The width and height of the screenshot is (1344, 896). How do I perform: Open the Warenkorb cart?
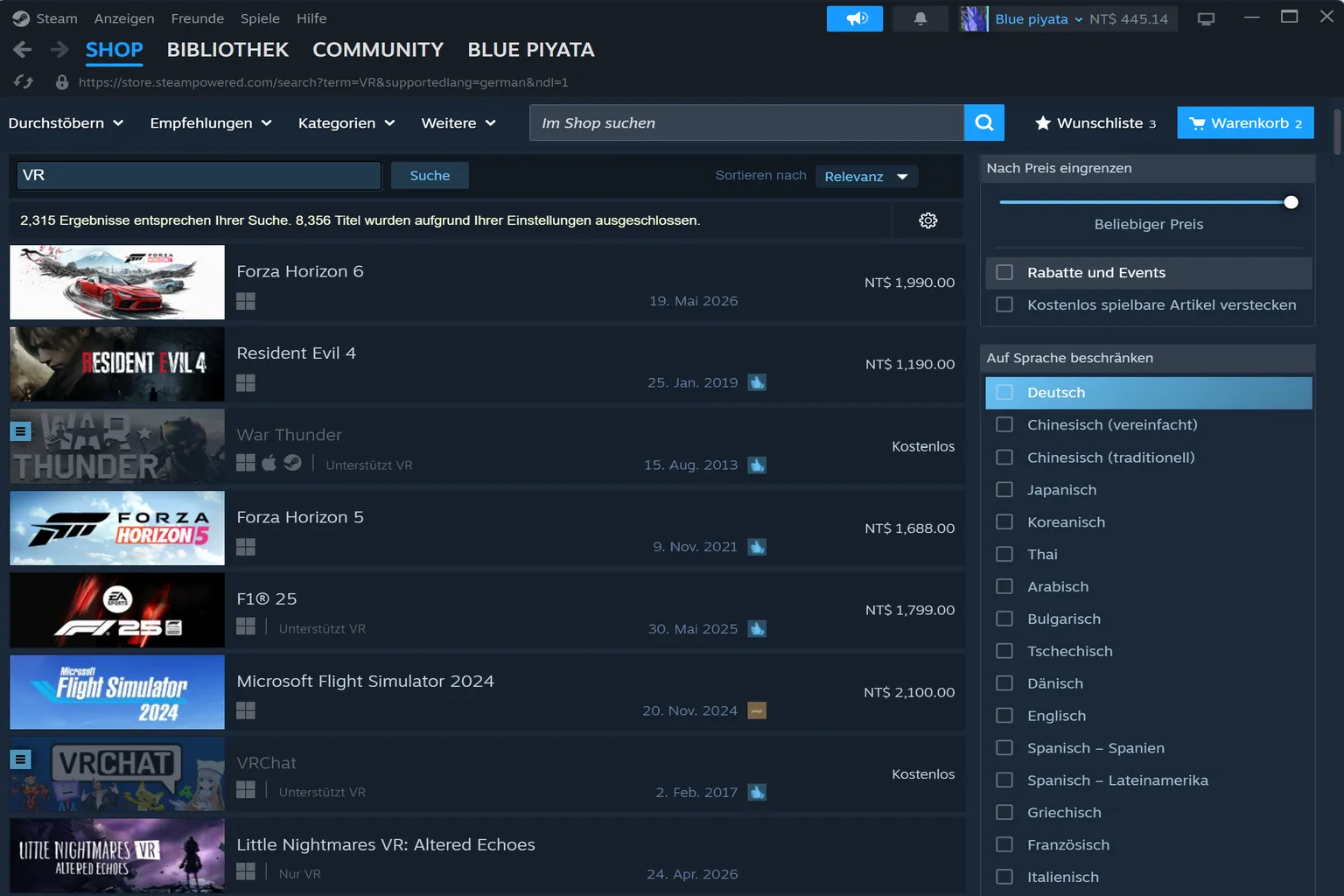tap(1245, 123)
